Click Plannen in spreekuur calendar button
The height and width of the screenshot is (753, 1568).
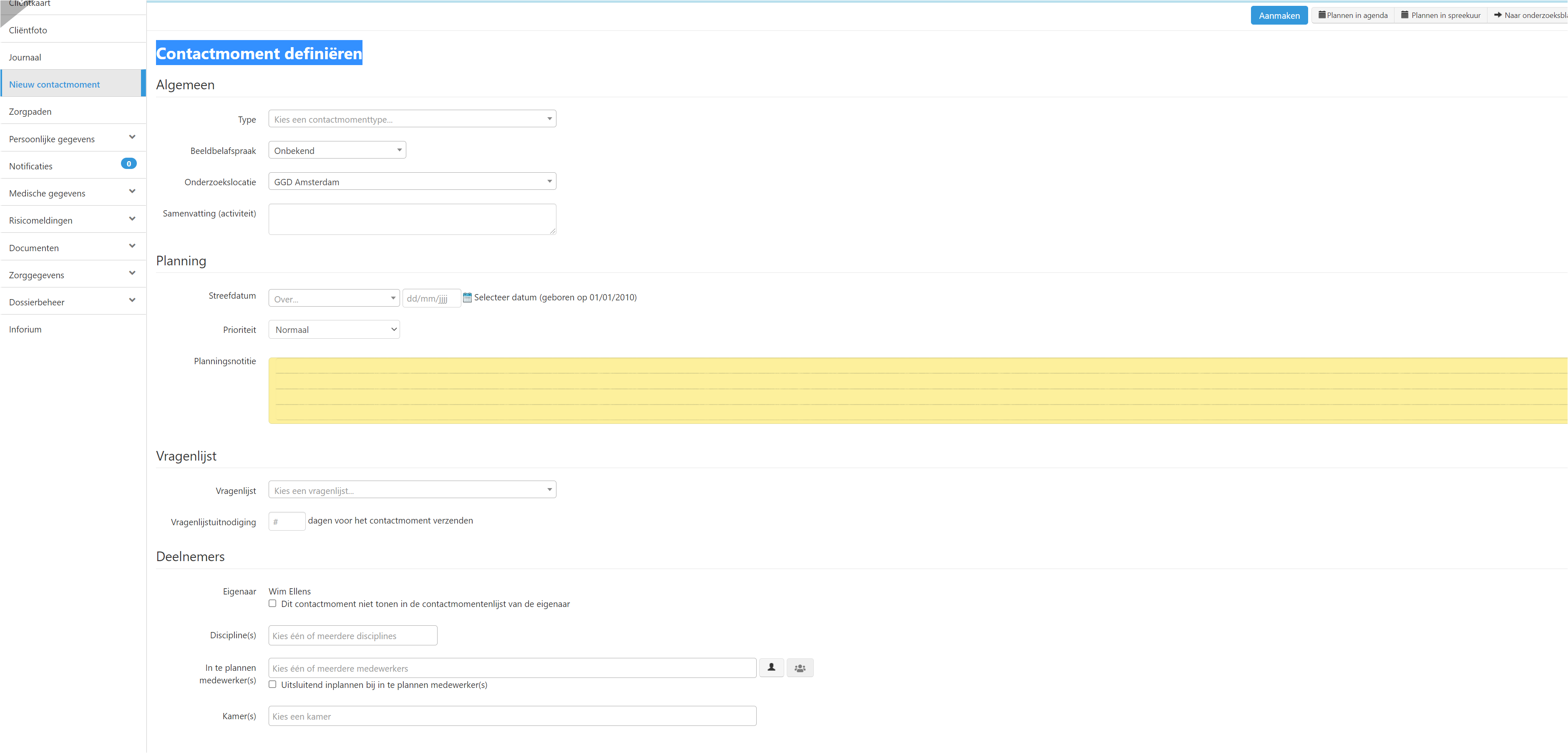click(1441, 15)
